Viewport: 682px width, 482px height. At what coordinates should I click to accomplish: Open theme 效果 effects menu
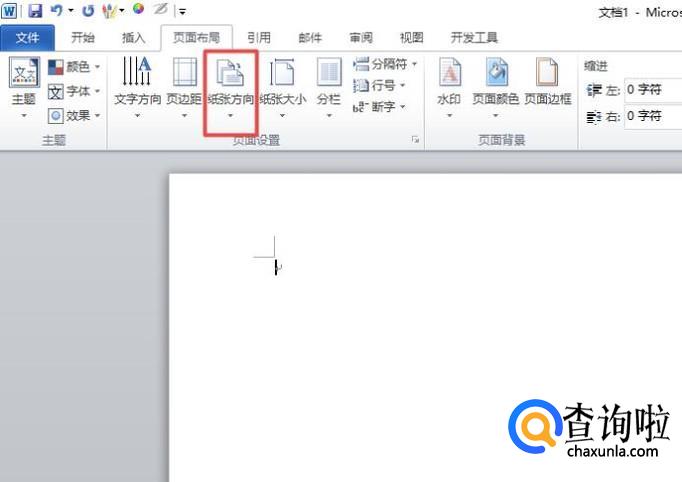tap(74, 116)
